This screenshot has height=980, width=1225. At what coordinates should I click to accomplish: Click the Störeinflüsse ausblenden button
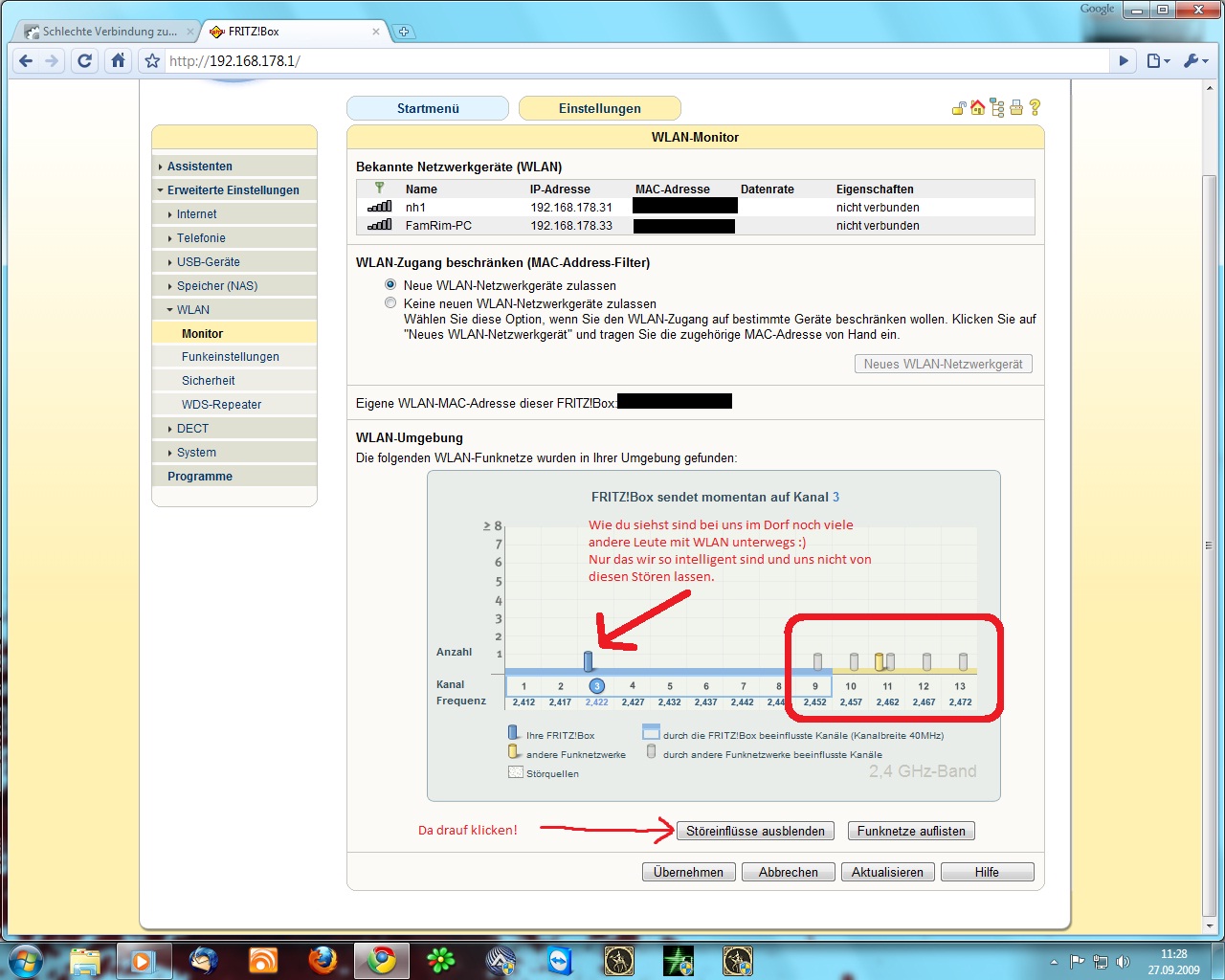coord(755,831)
